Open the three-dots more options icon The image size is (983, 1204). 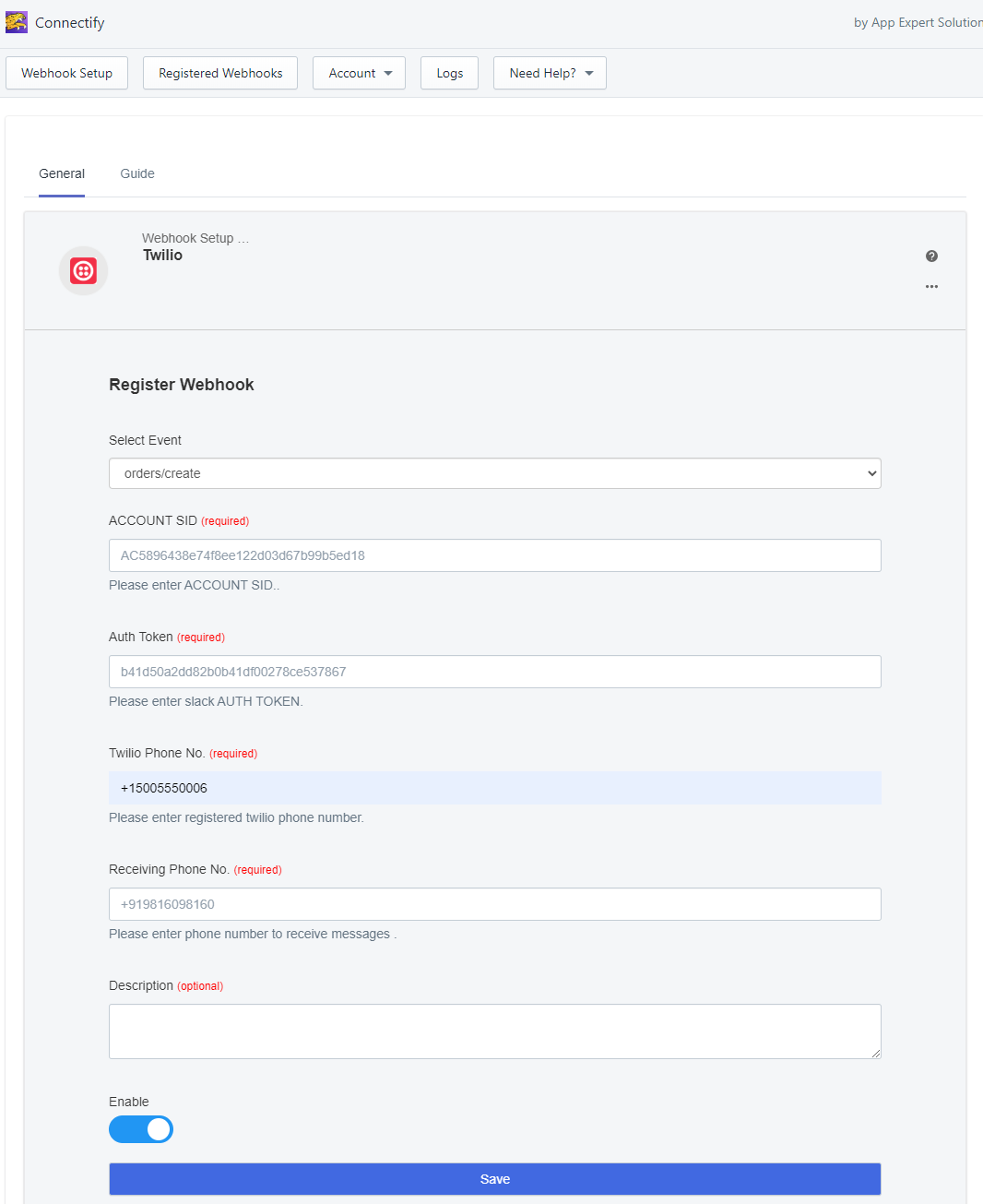pyautogui.click(x=931, y=287)
